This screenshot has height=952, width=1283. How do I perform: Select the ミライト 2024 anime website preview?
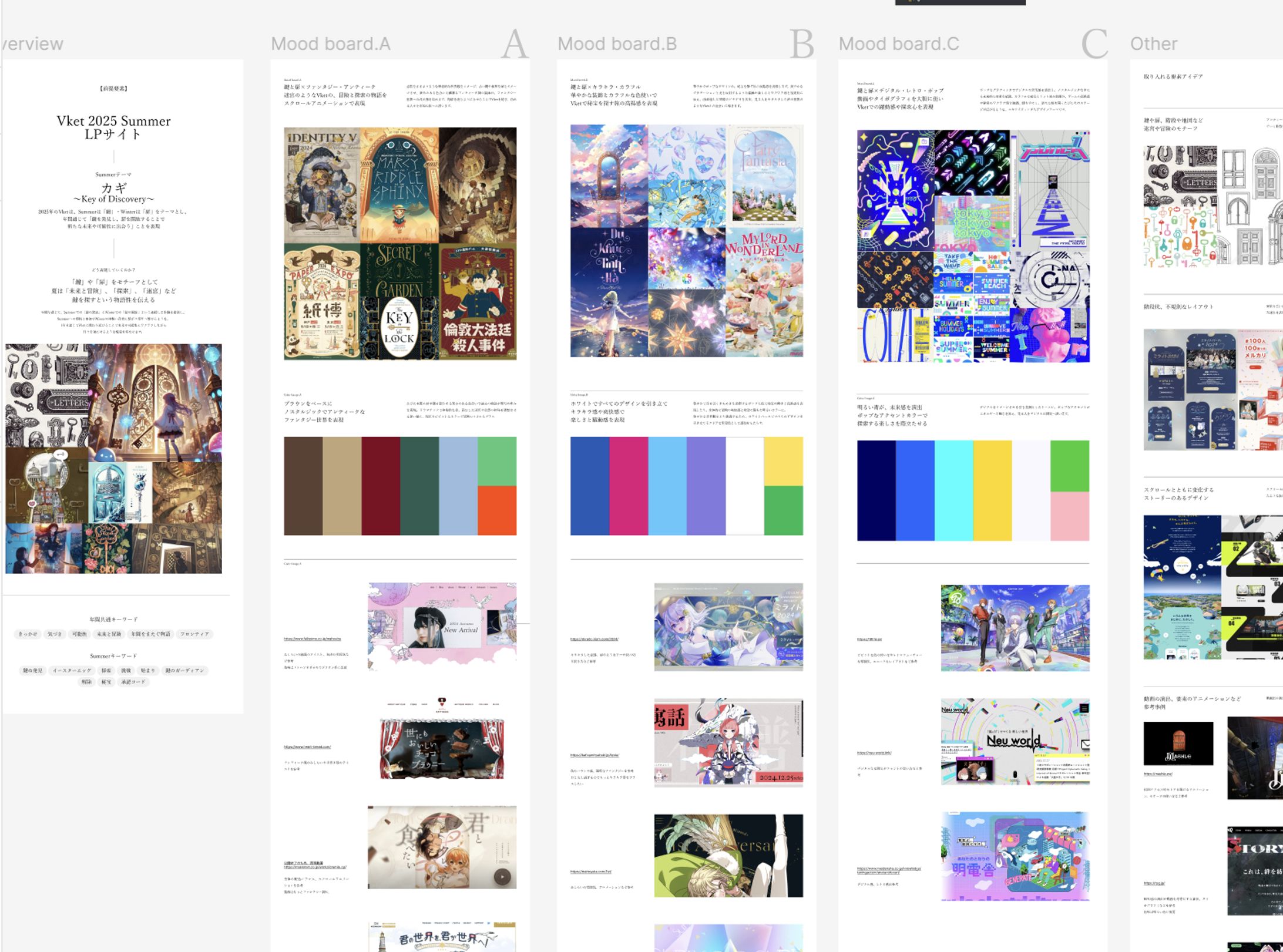(728, 627)
